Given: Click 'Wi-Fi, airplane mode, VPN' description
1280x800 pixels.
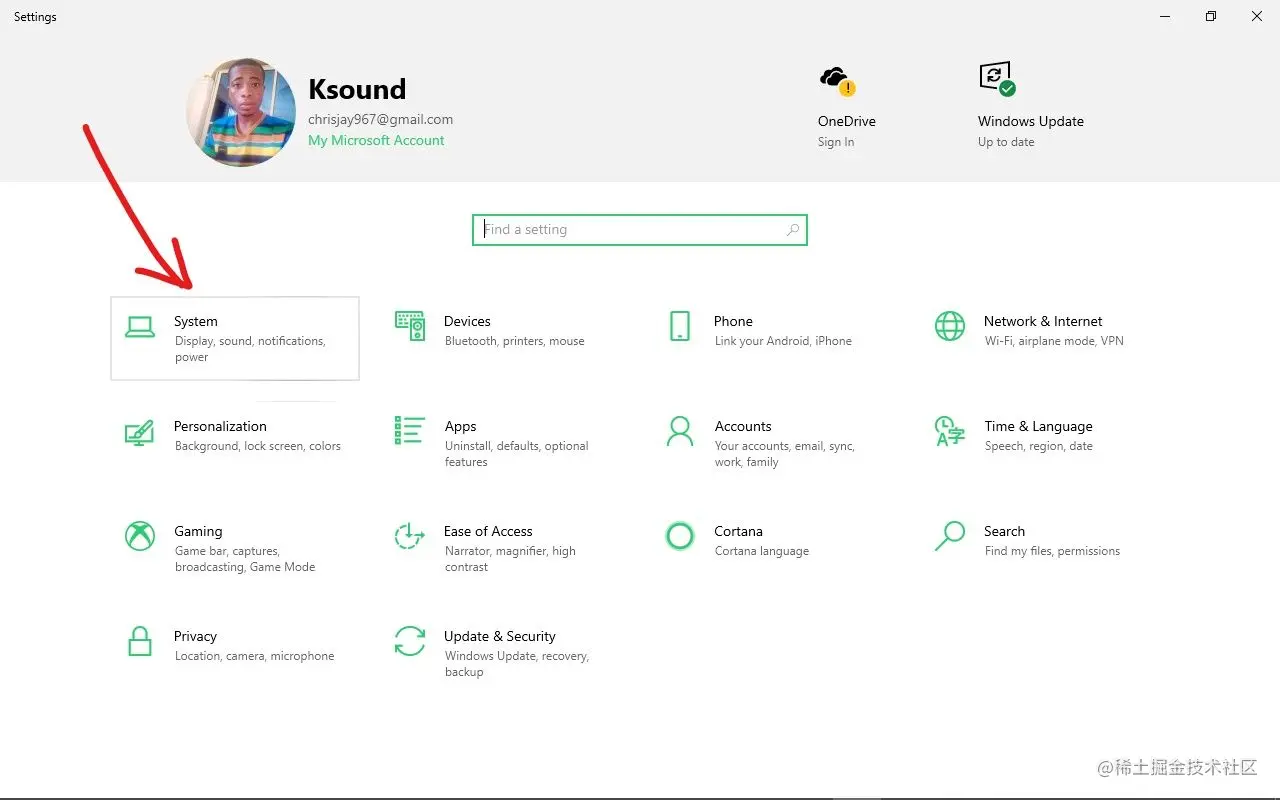Looking at the screenshot, I should (x=1054, y=341).
